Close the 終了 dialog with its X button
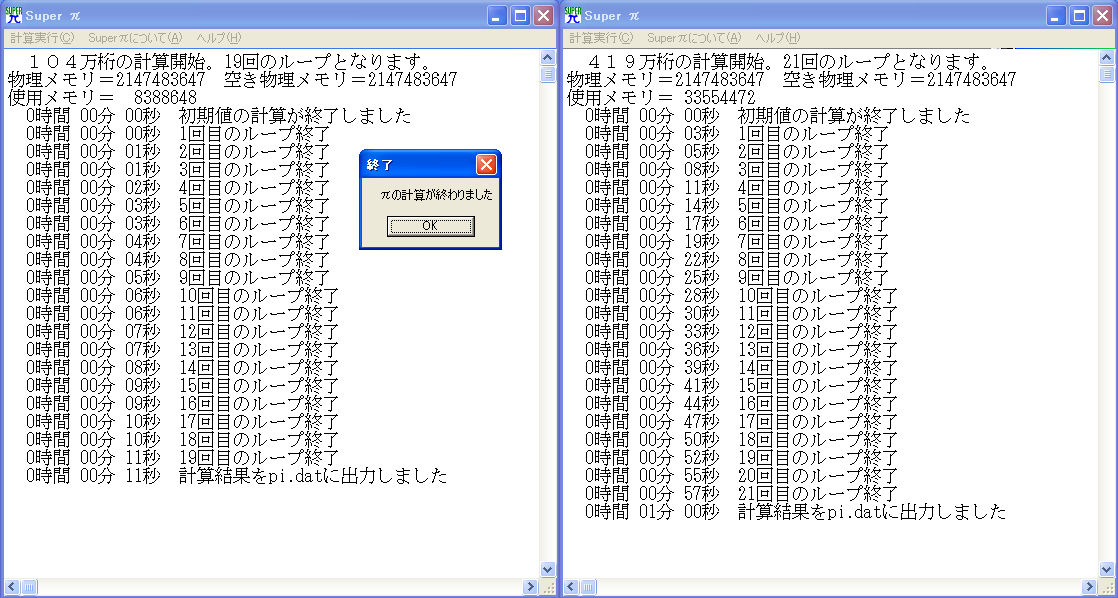1118x598 pixels. click(x=486, y=164)
